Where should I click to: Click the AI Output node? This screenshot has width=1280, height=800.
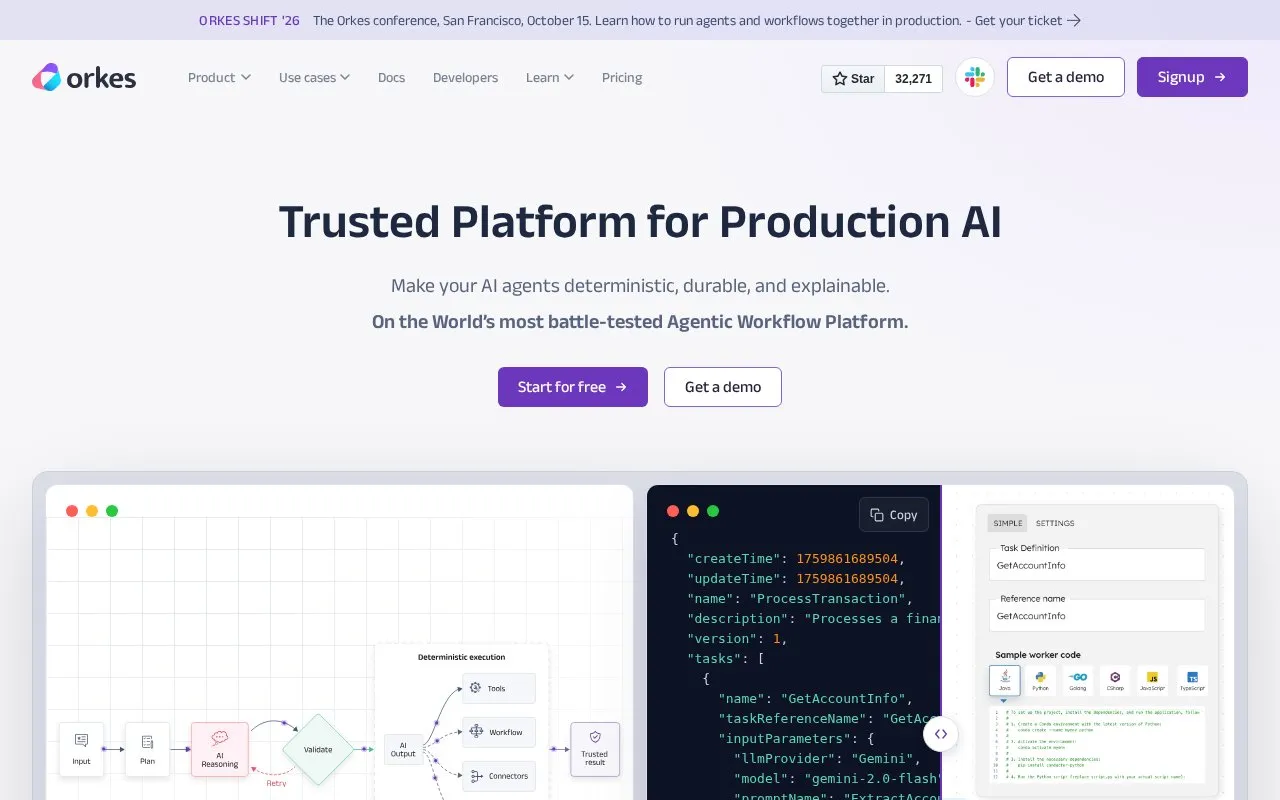(403, 749)
